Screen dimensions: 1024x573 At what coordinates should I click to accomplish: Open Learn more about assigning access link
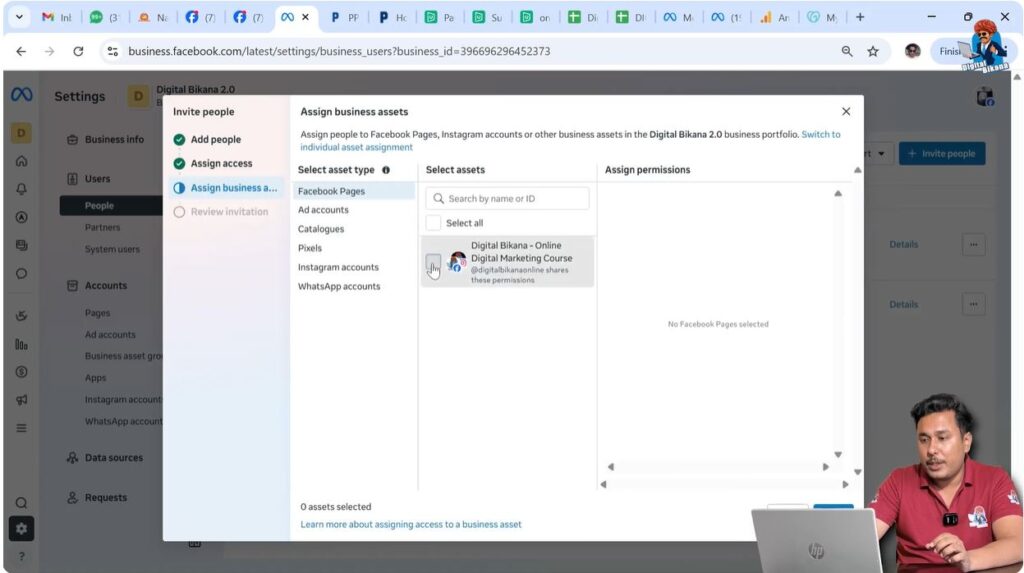(x=411, y=524)
